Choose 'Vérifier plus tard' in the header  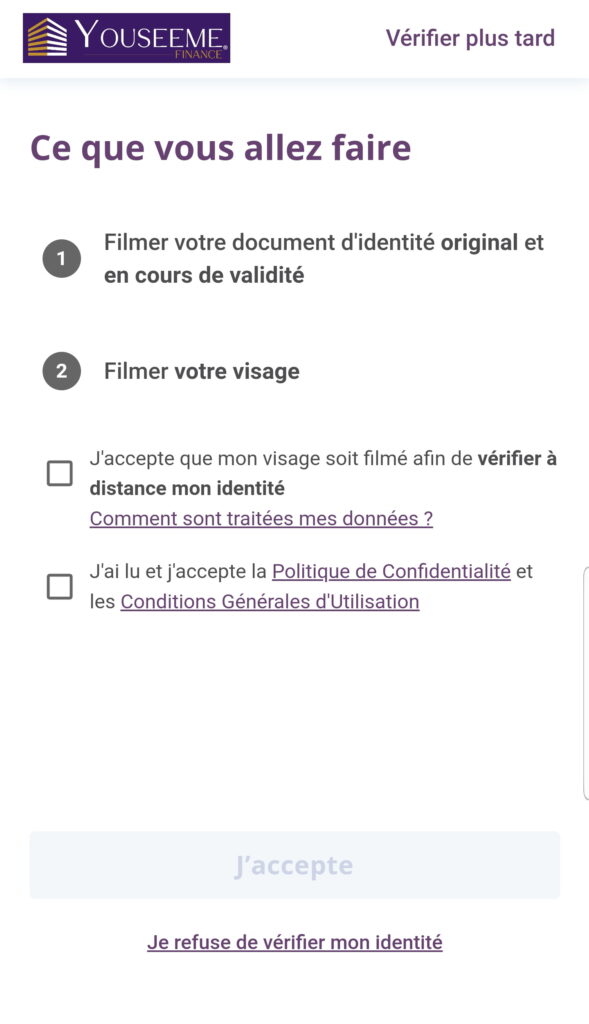click(470, 38)
